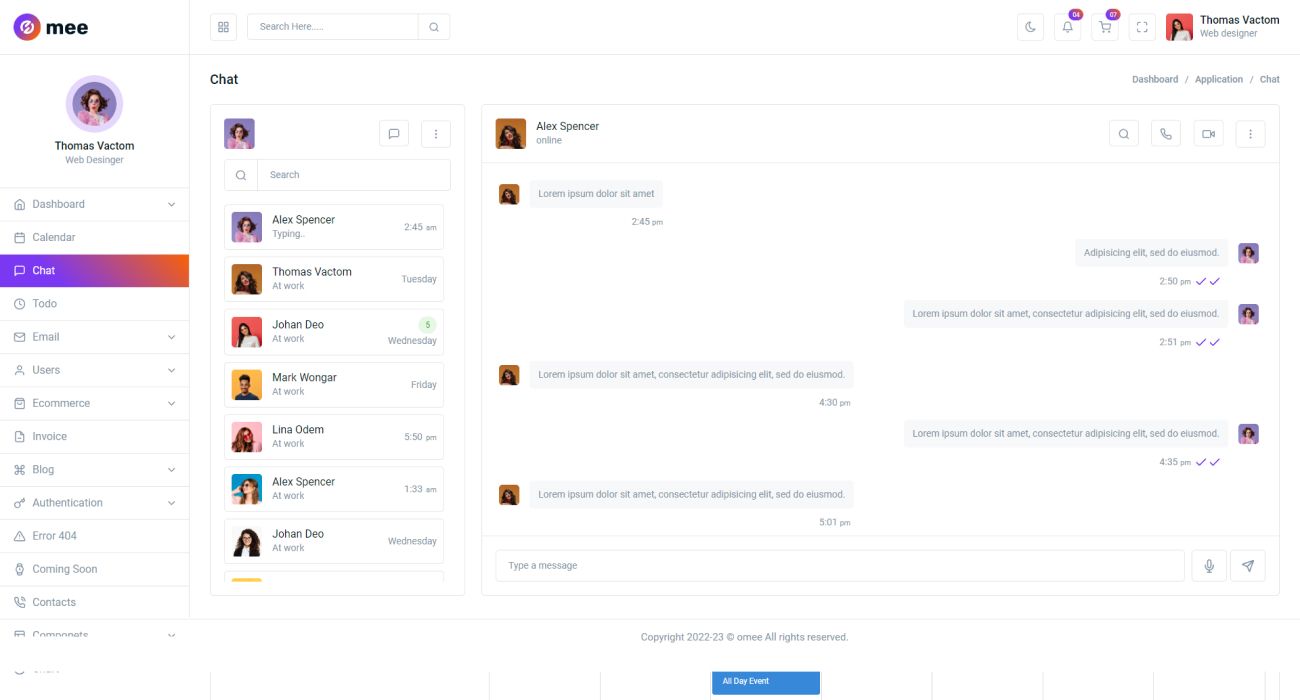Start video call with Alex Spencer

pos(1208,134)
